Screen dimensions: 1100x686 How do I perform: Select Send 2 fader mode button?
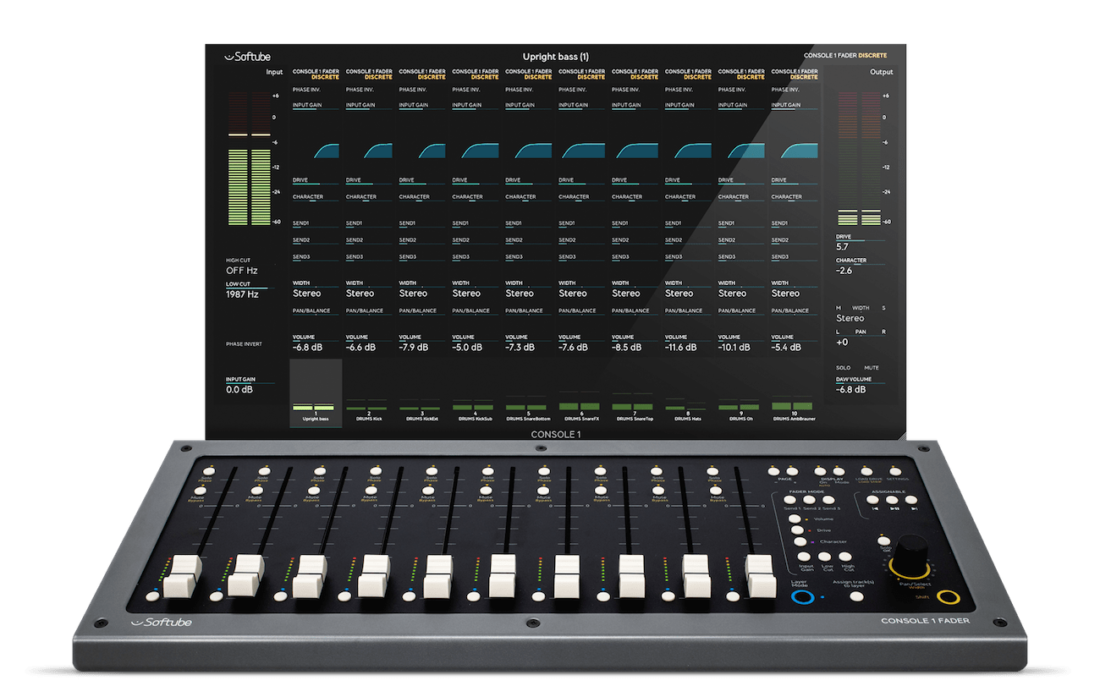point(809,500)
